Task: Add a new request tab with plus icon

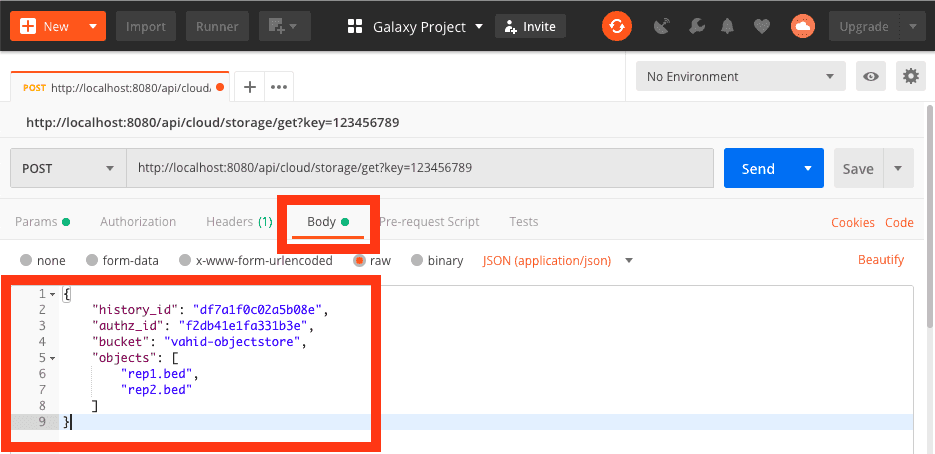Action: tap(250, 87)
